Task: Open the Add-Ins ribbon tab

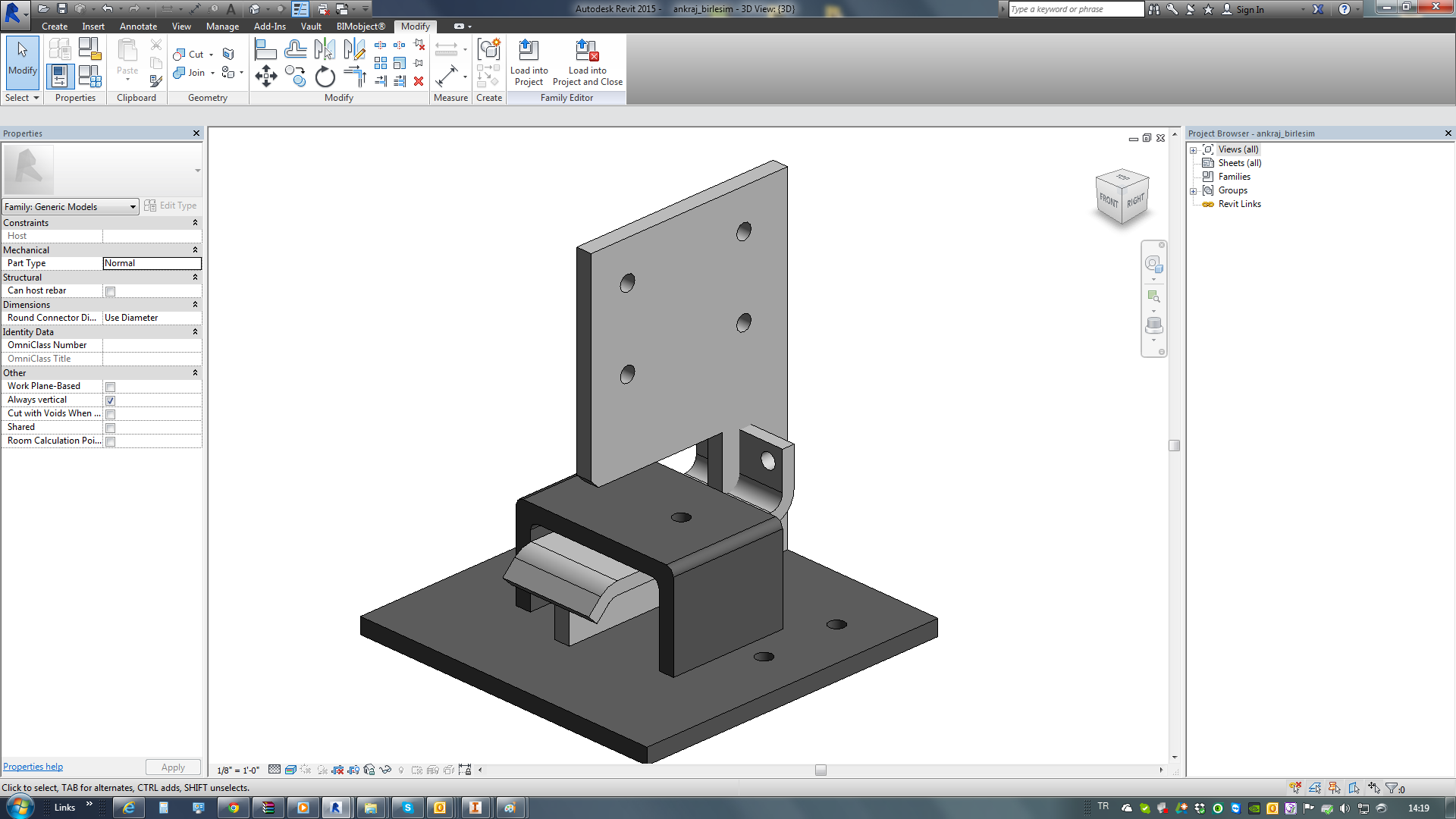Action: 269,27
